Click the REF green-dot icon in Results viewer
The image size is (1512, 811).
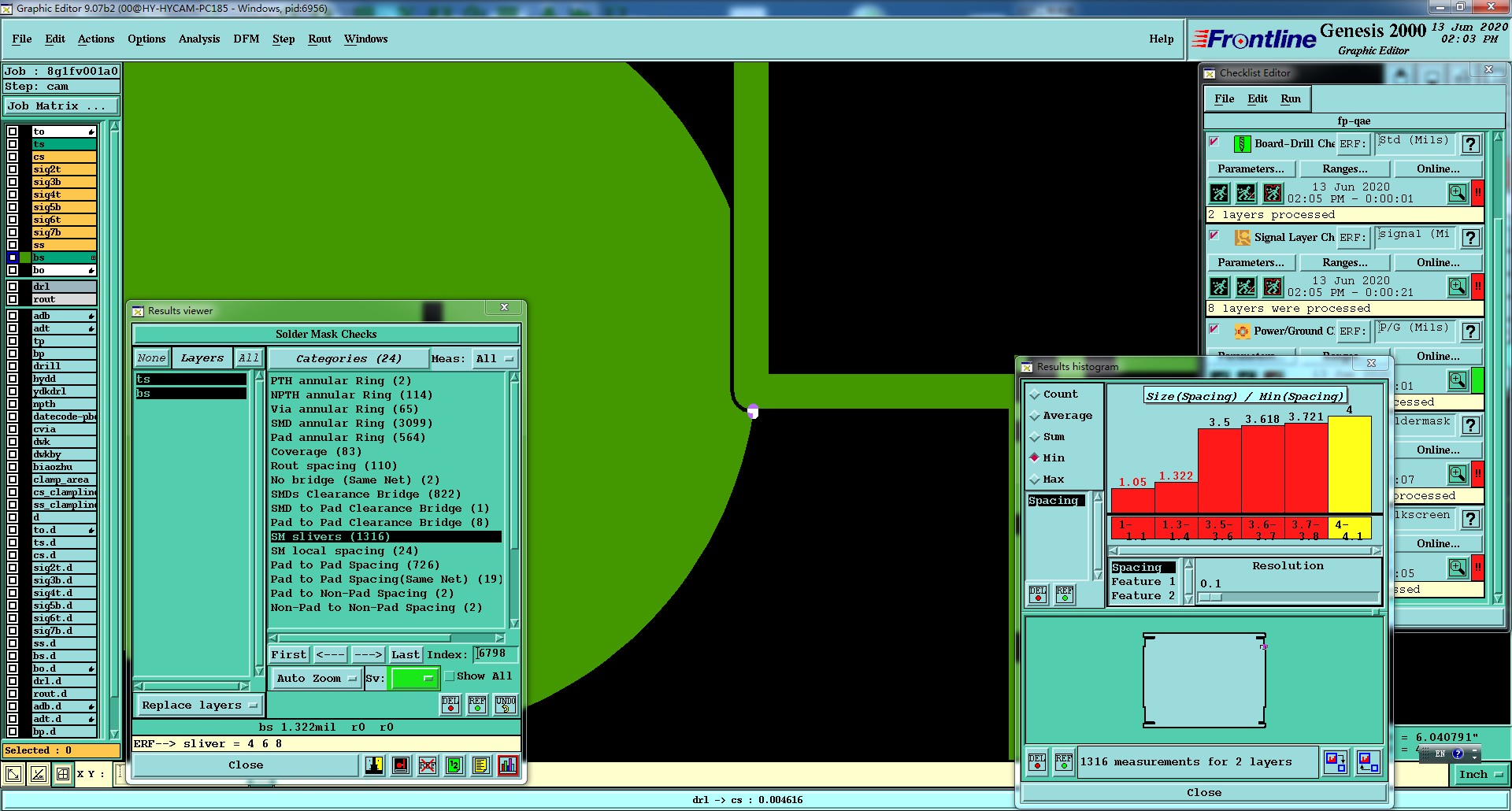click(477, 705)
